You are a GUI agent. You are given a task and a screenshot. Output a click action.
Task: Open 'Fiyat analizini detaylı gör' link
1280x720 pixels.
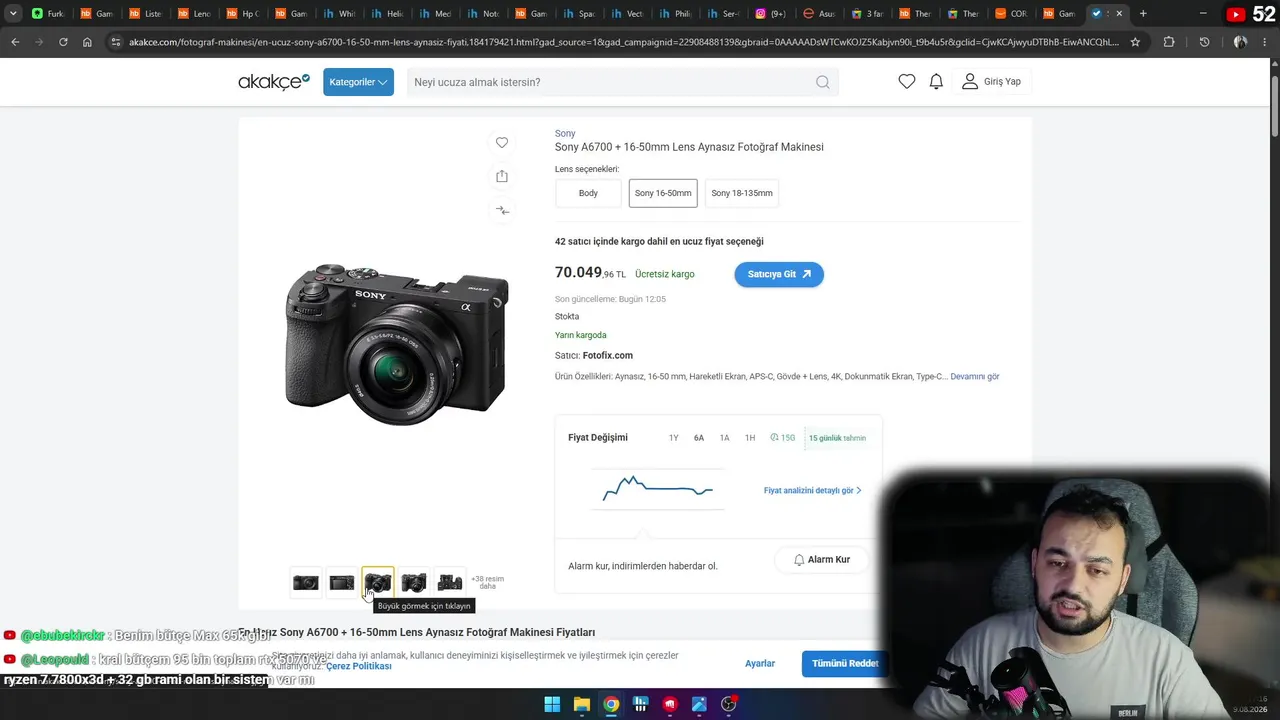[813, 491]
